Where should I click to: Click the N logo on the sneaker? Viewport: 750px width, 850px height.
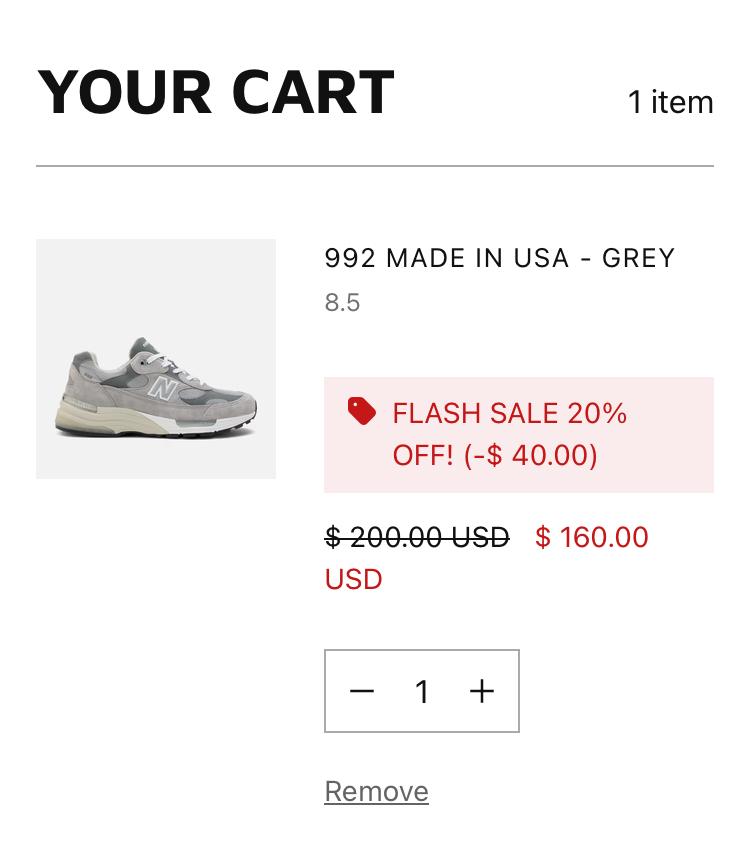(x=163, y=387)
